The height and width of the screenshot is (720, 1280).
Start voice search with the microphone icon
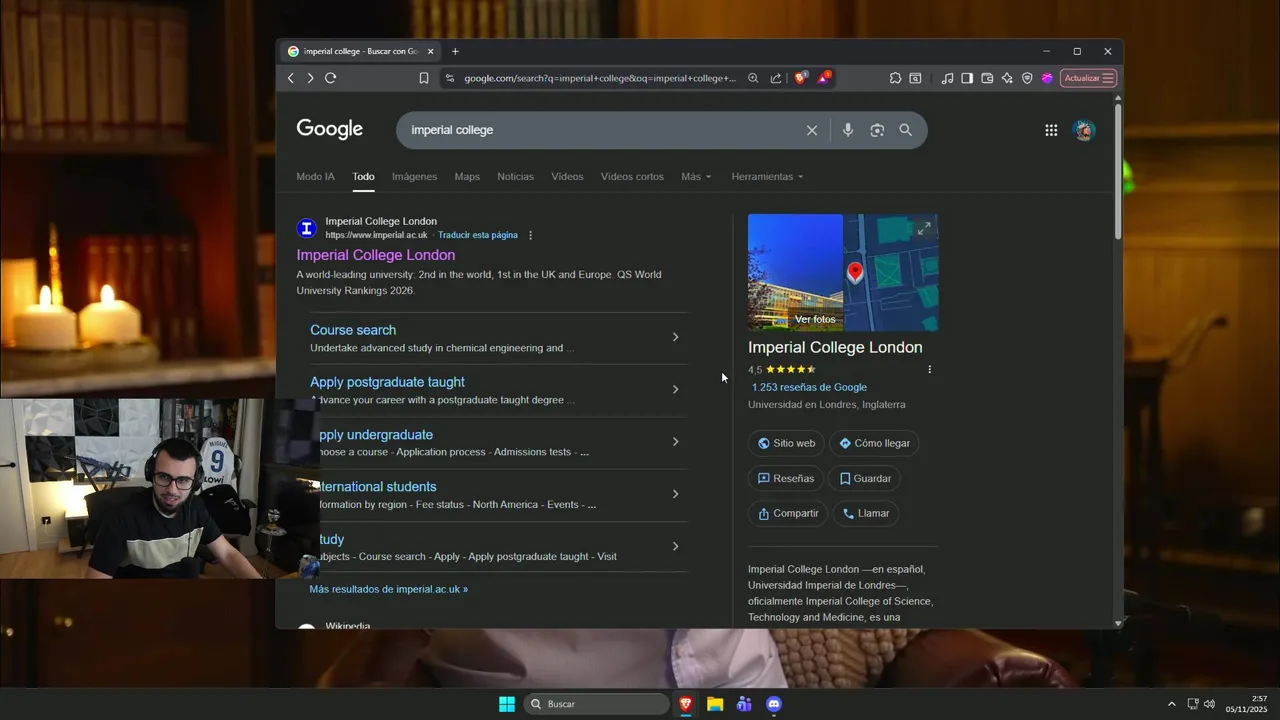tap(848, 130)
